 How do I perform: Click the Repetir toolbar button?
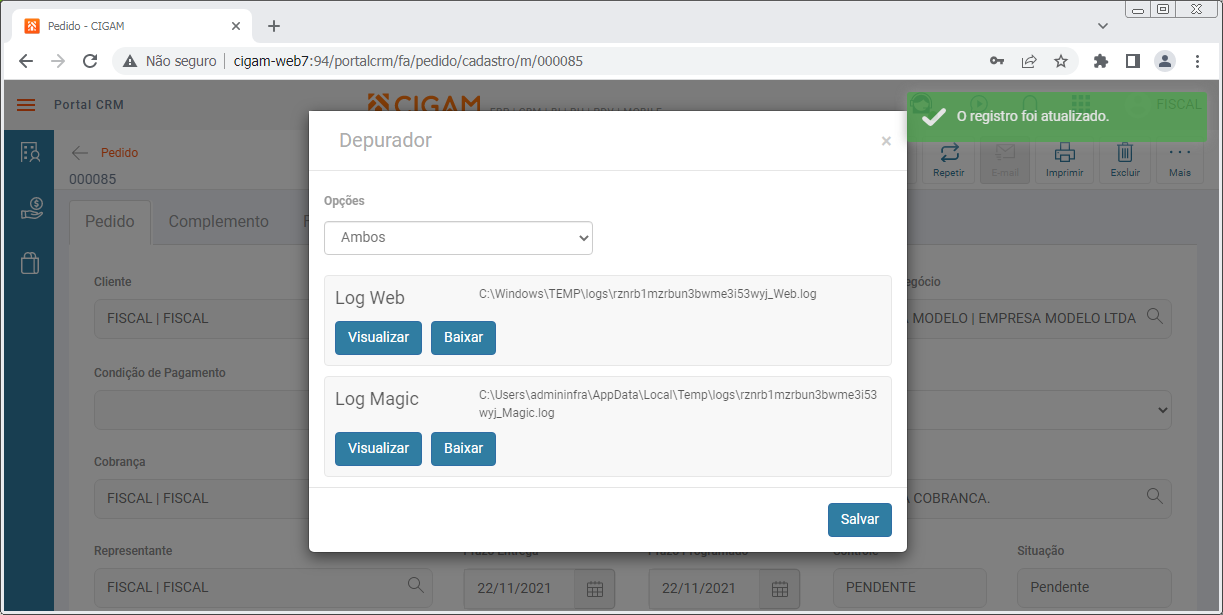(949, 160)
